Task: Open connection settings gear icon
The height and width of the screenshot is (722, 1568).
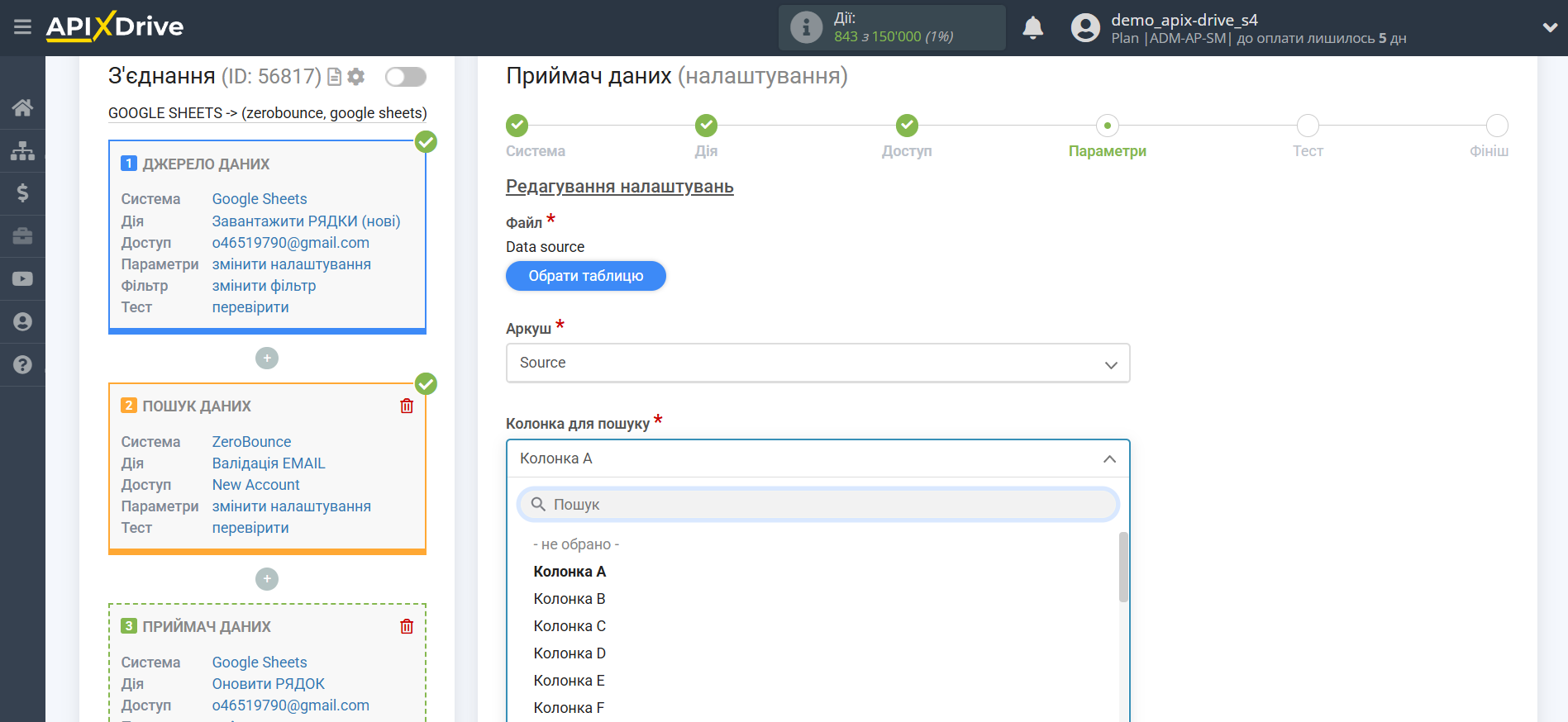Action: coord(356,77)
